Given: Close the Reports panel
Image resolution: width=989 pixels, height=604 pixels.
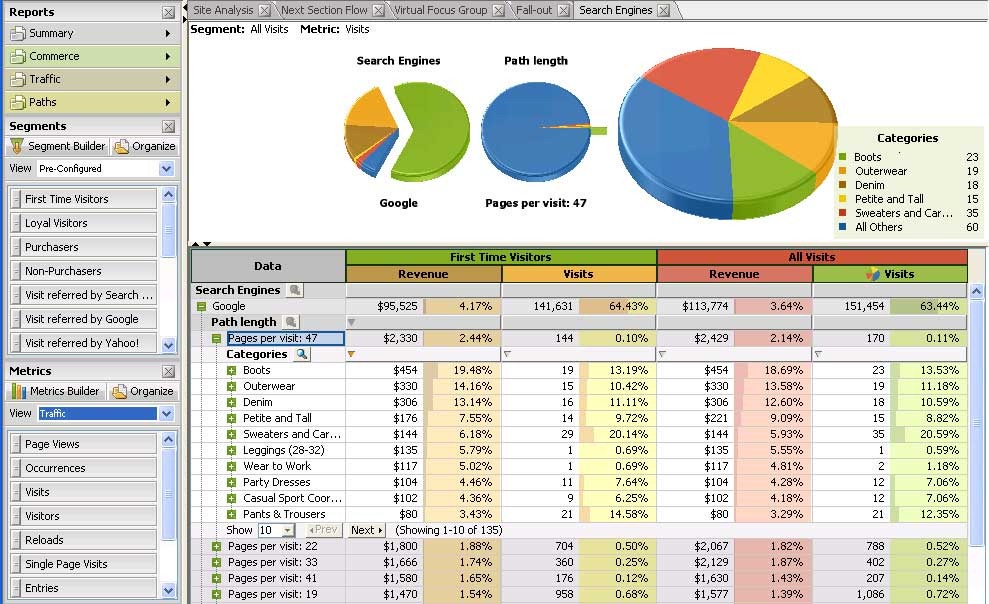Looking at the screenshot, I should pyautogui.click(x=168, y=12).
